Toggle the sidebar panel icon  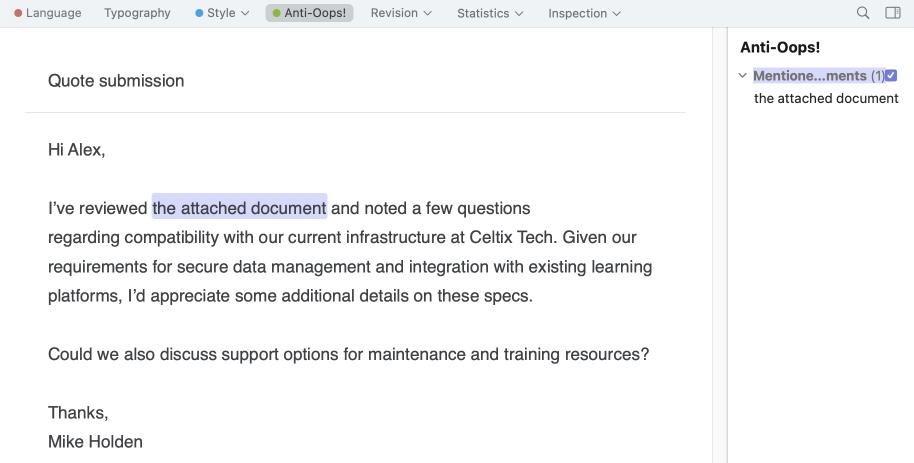pyautogui.click(x=893, y=13)
